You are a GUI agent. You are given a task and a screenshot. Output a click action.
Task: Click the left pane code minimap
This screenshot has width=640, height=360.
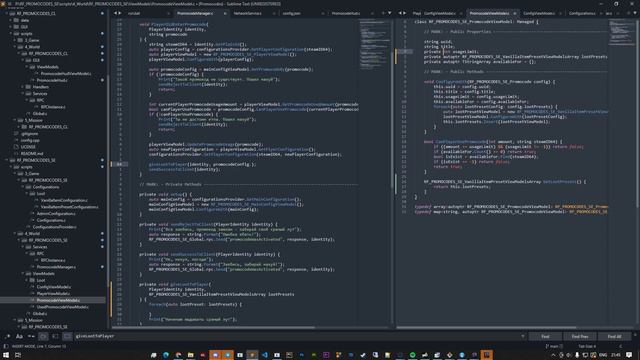pos(375,45)
